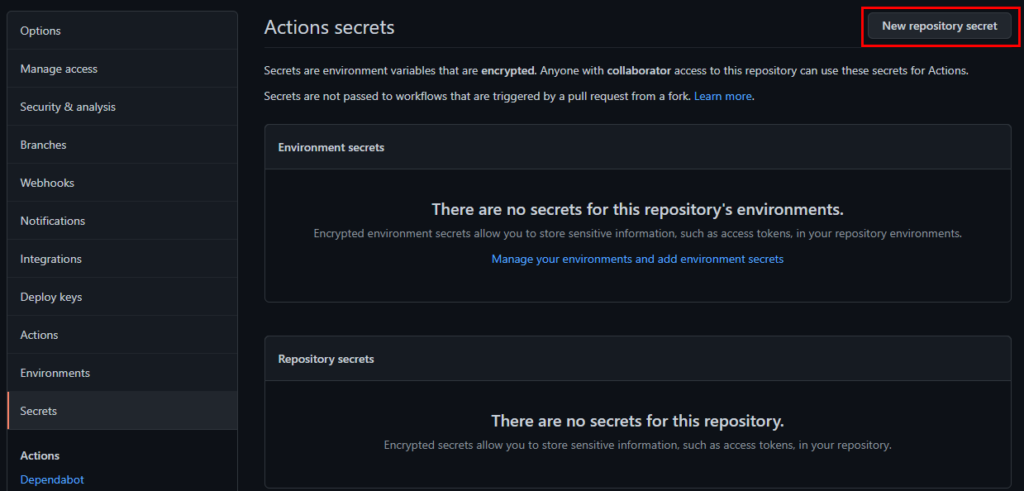The width and height of the screenshot is (1024, 491).
Task: Click the Environment secrets panel header
Action: (x=331, y=147)
